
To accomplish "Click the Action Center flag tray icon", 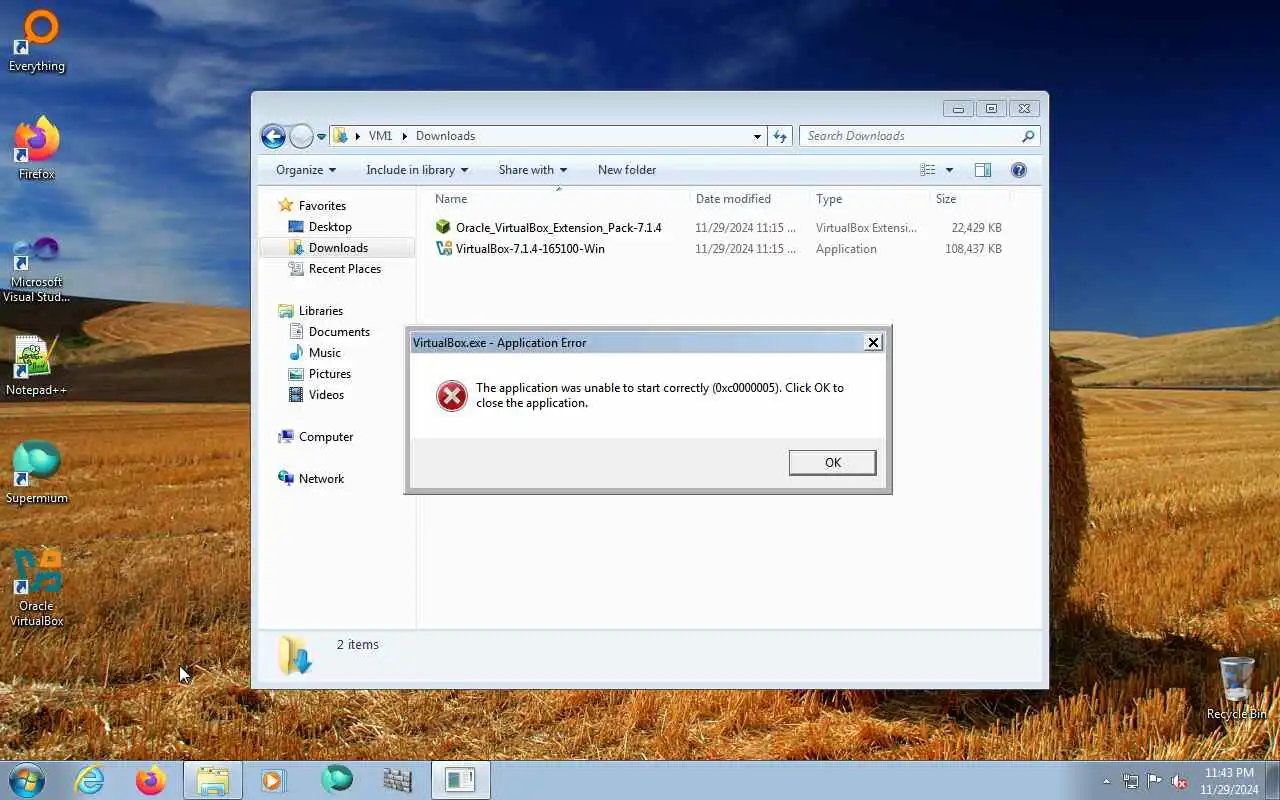I will click(x=1155, y=781).
